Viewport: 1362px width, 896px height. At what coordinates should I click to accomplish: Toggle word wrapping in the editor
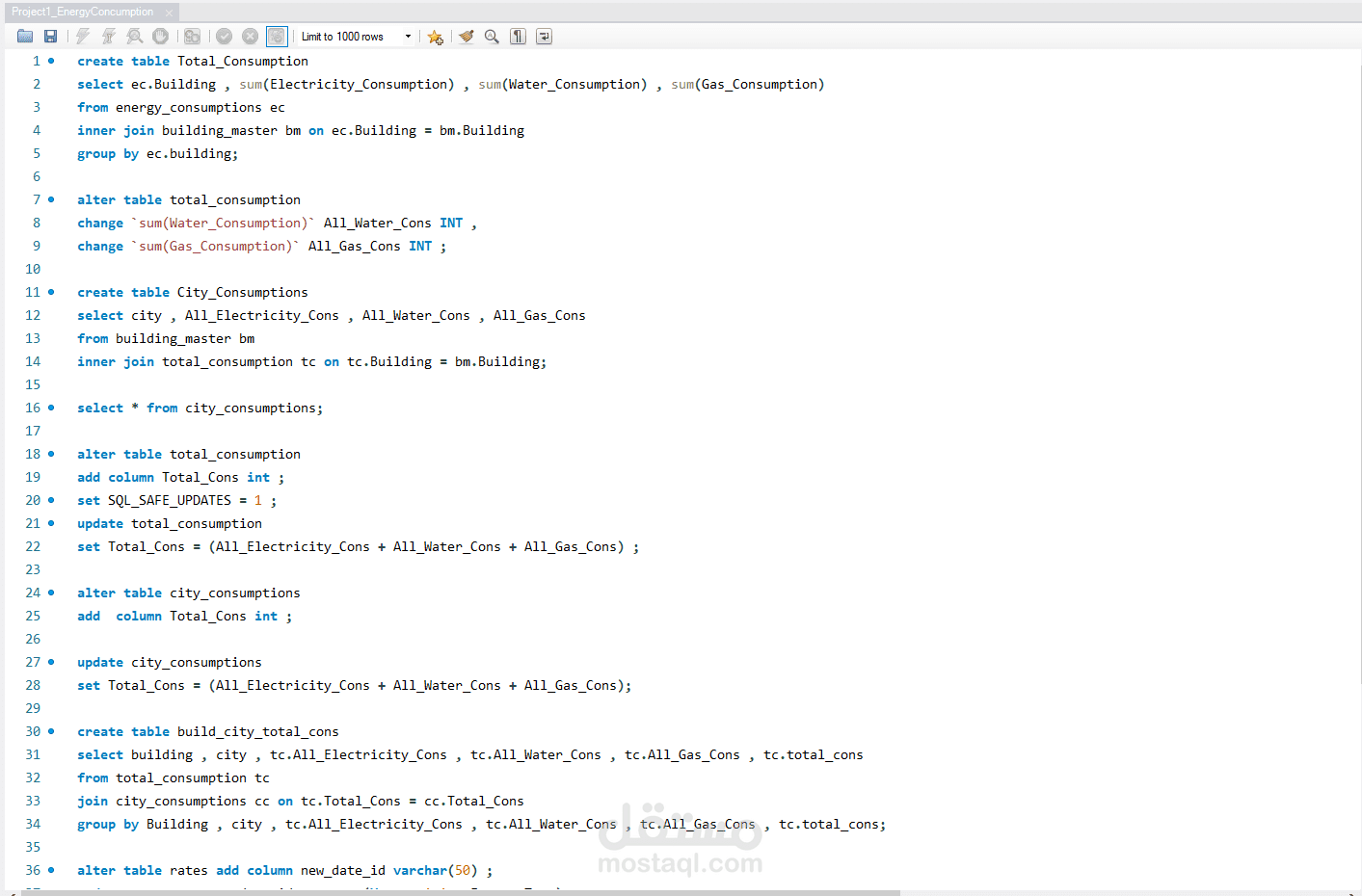(x=545, y=37)
